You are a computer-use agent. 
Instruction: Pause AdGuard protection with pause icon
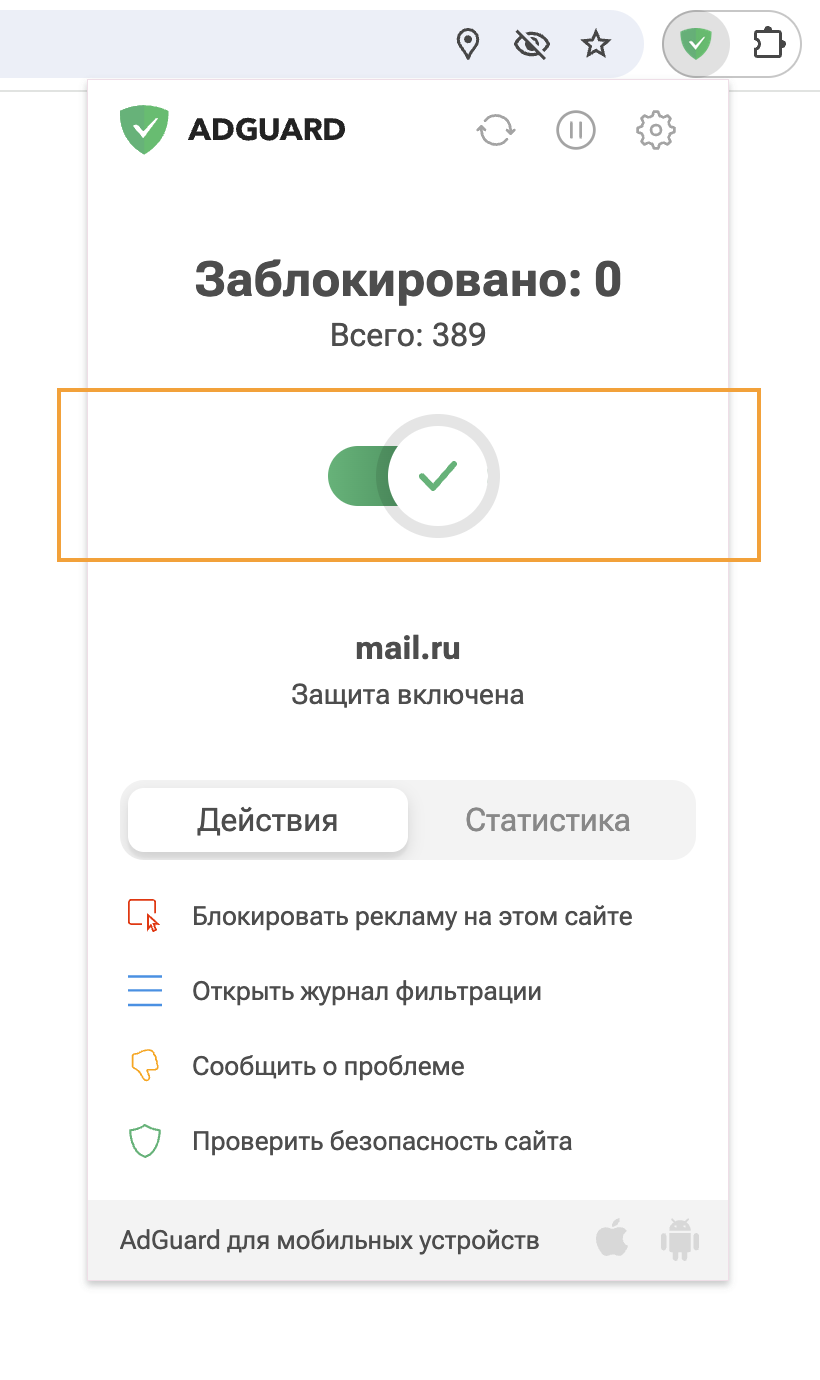click(576, 130)
